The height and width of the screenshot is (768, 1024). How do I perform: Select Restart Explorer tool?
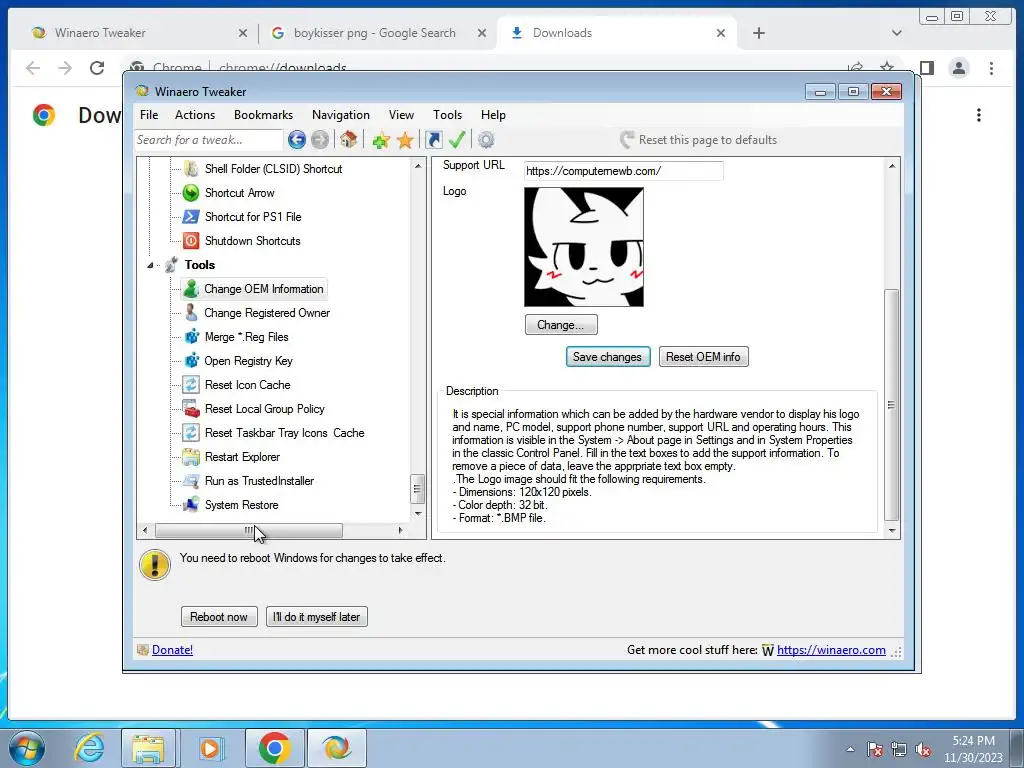[x=242, y=457]
